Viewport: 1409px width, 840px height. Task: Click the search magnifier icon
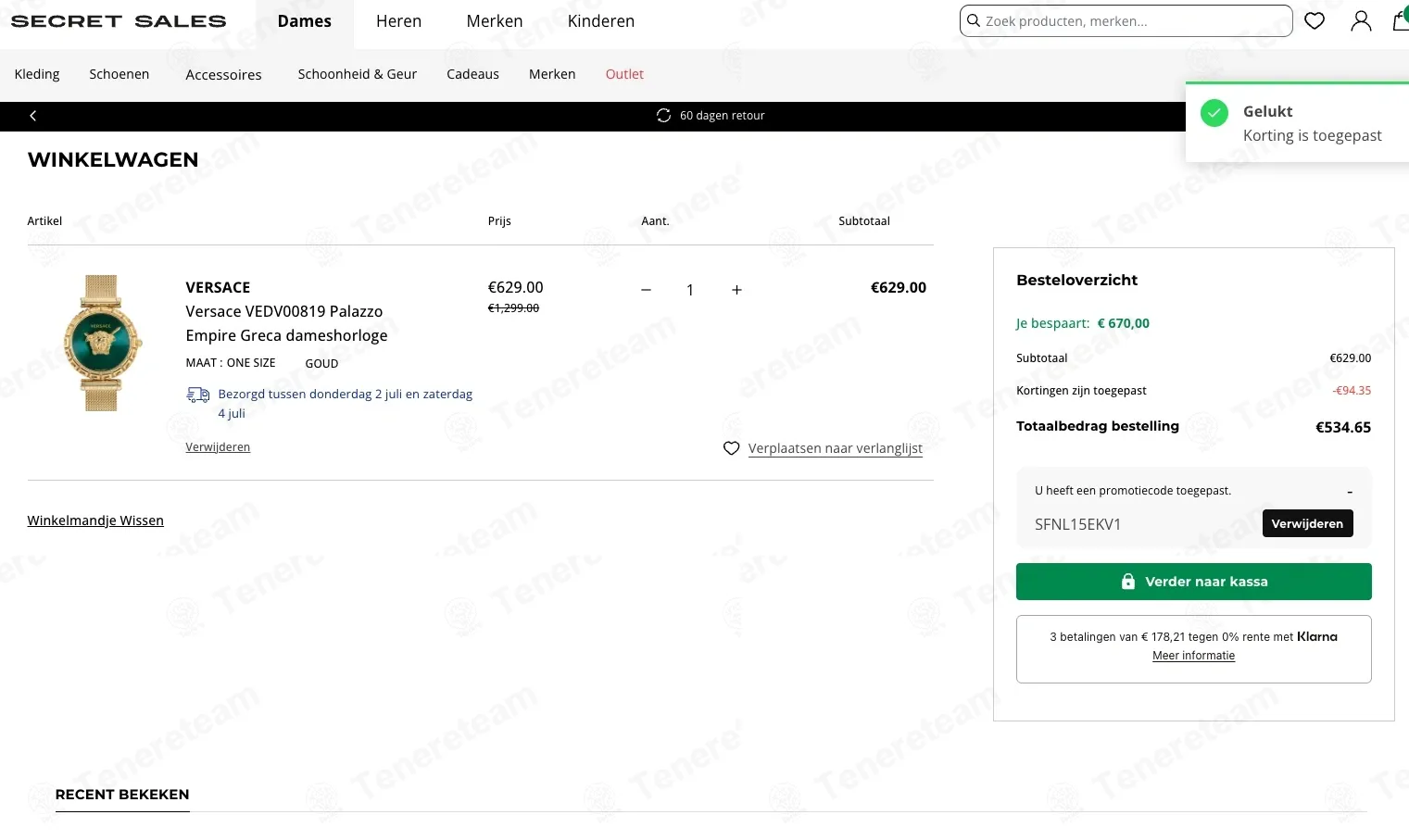(974, 20)
